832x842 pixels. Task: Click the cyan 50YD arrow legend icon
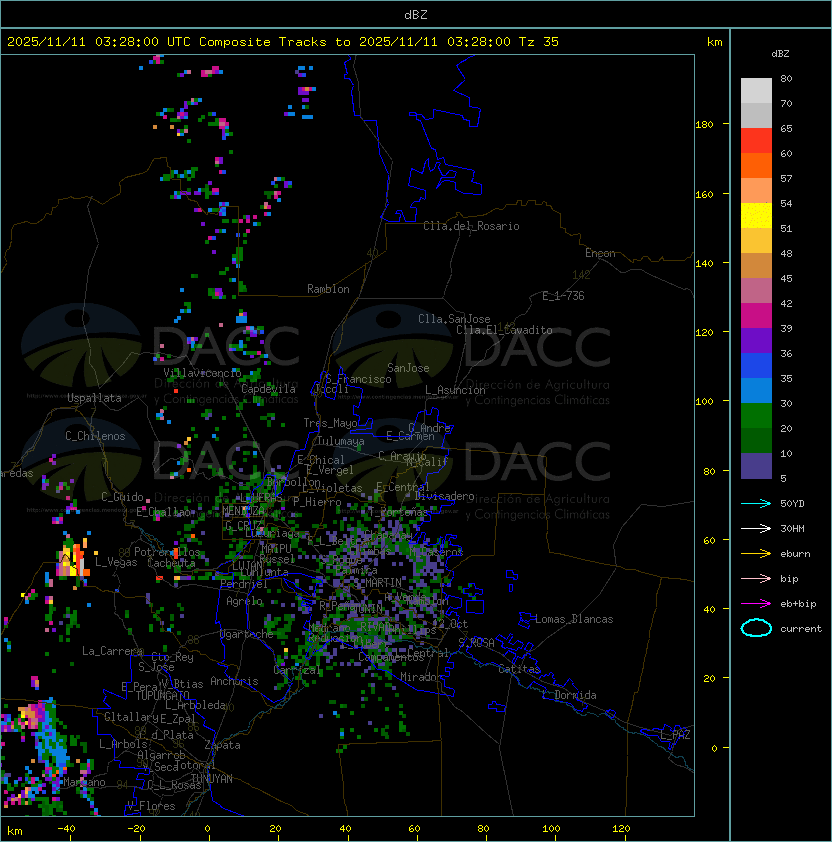click(x=756, y=504)
